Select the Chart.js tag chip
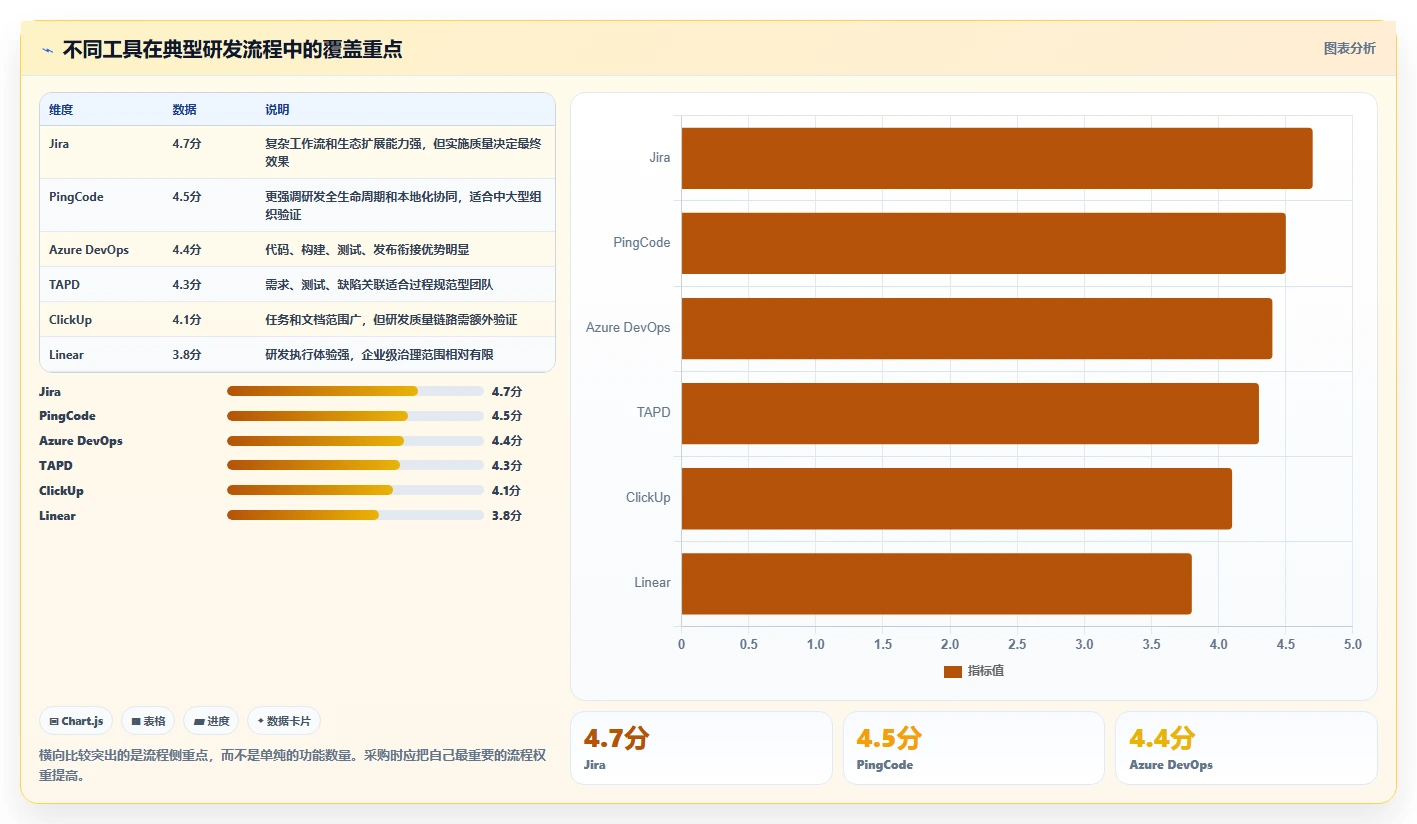The height and width of the screenshot is (824, 1417). tap(76, 721)
